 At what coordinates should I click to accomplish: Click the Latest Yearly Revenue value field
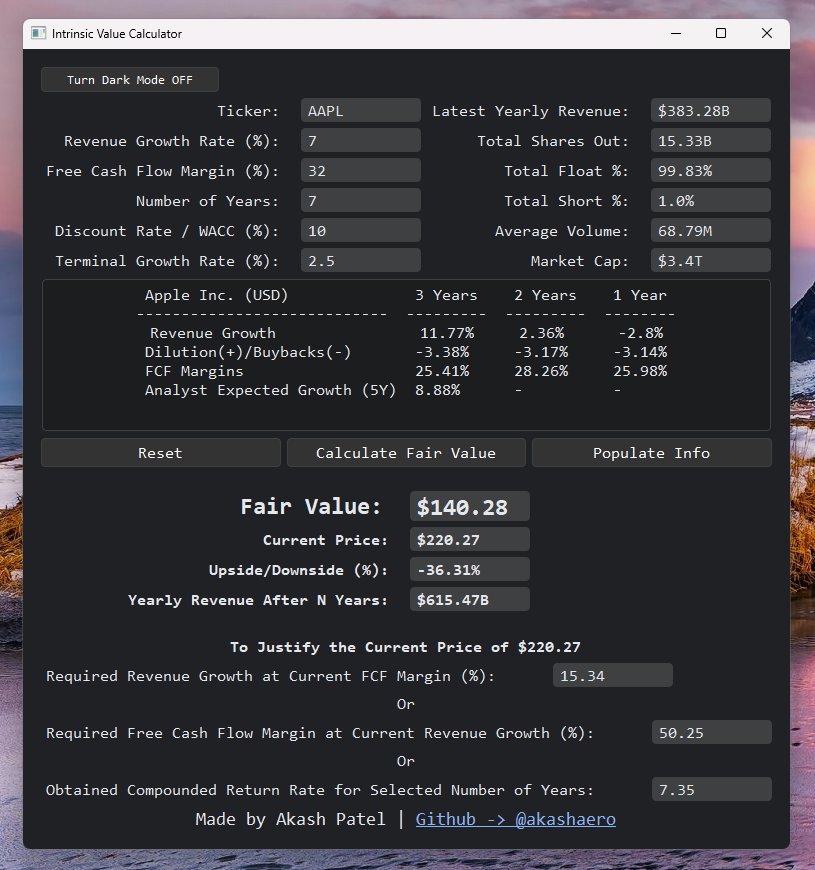click(x=711, y=110)
